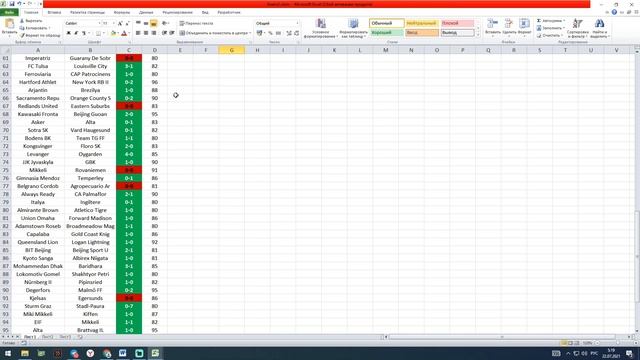Apply the Good (Хороший) green cell style
Viewport: 640px width, 360px height.
[387, 33]
